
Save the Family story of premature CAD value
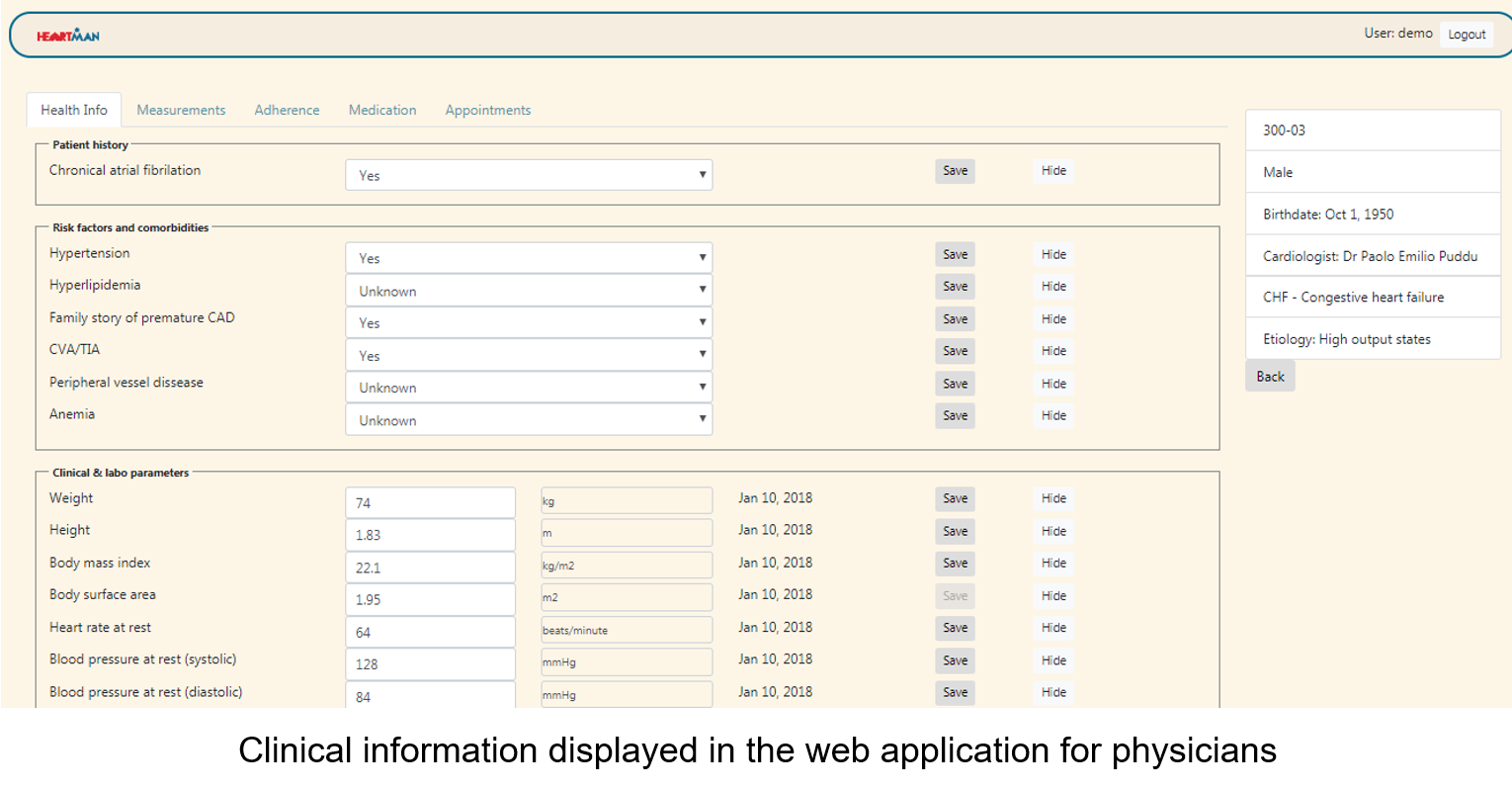tap(955, 319)
